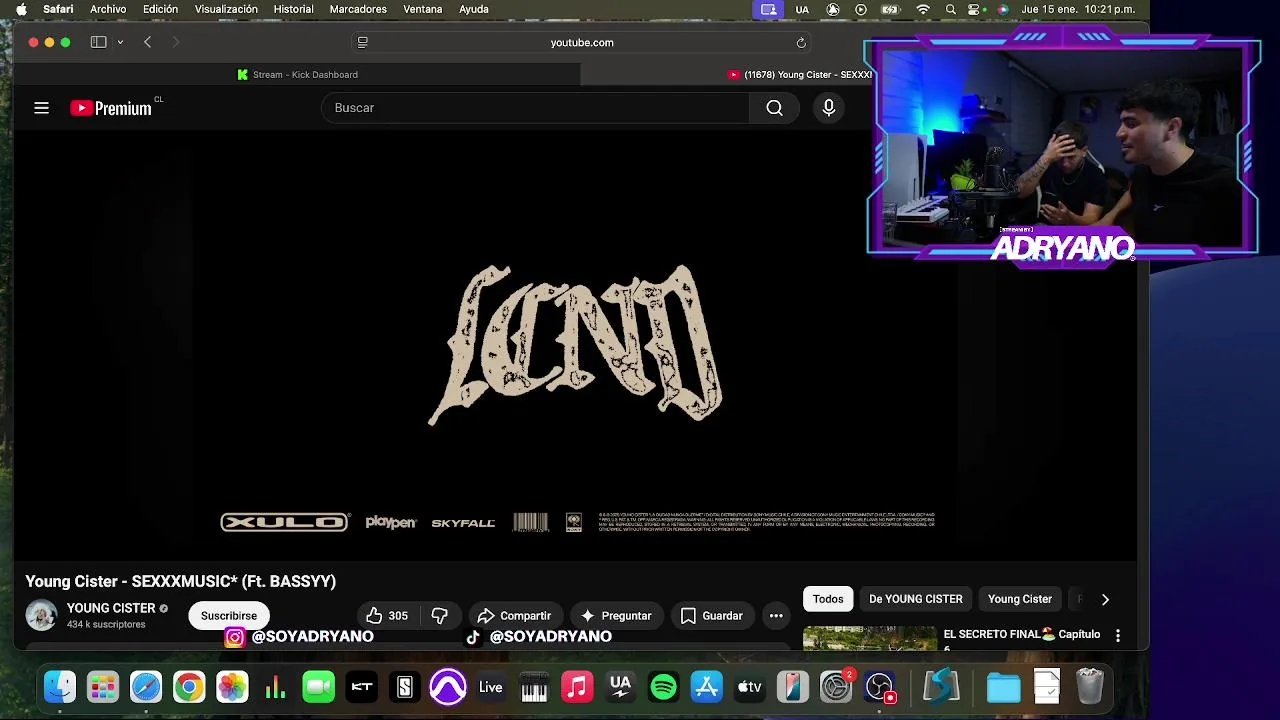
Task: Open Safari page reader/settings icon in address bar
Action: coord(363,42)
